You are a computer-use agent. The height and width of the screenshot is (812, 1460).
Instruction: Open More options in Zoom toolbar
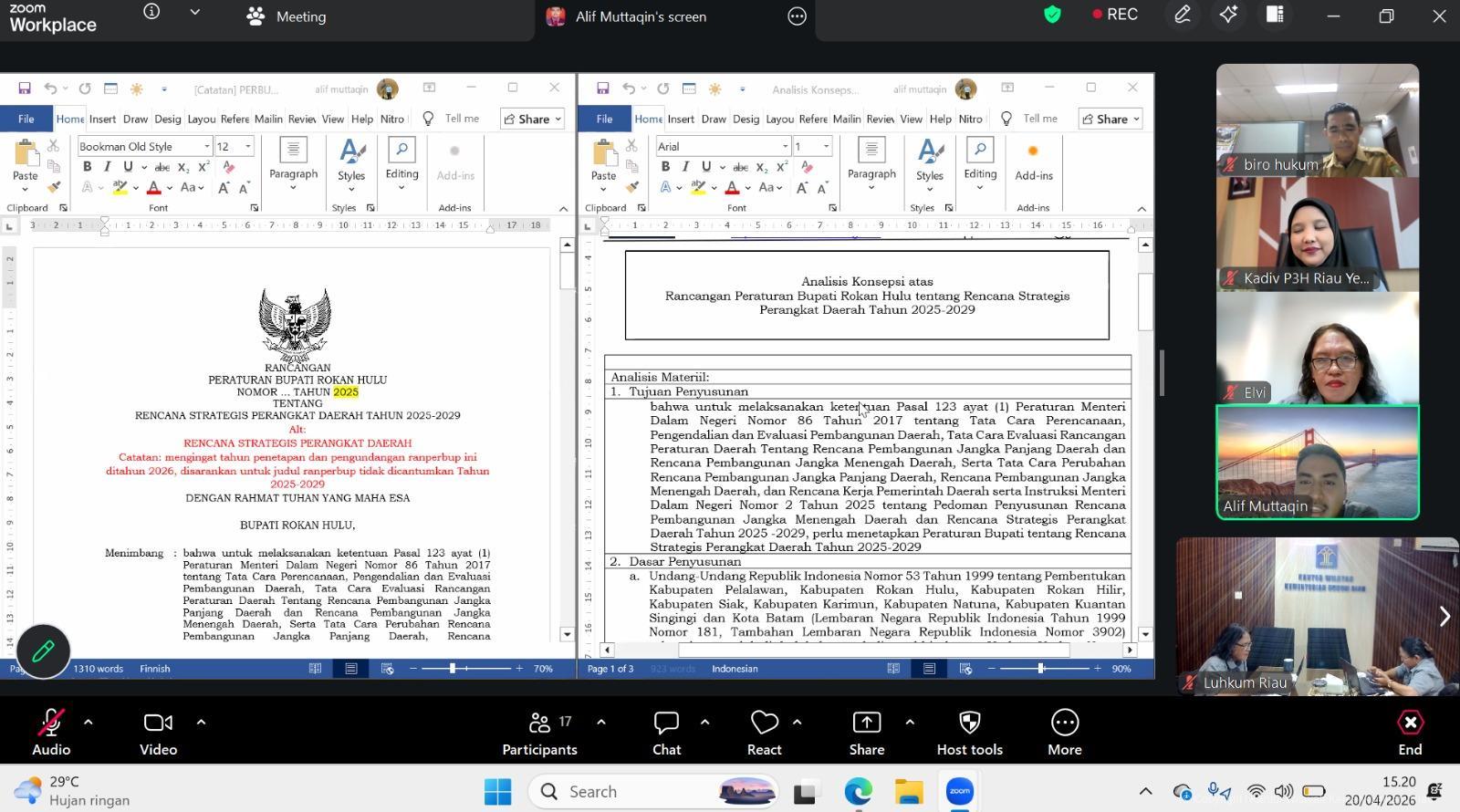1064,732
